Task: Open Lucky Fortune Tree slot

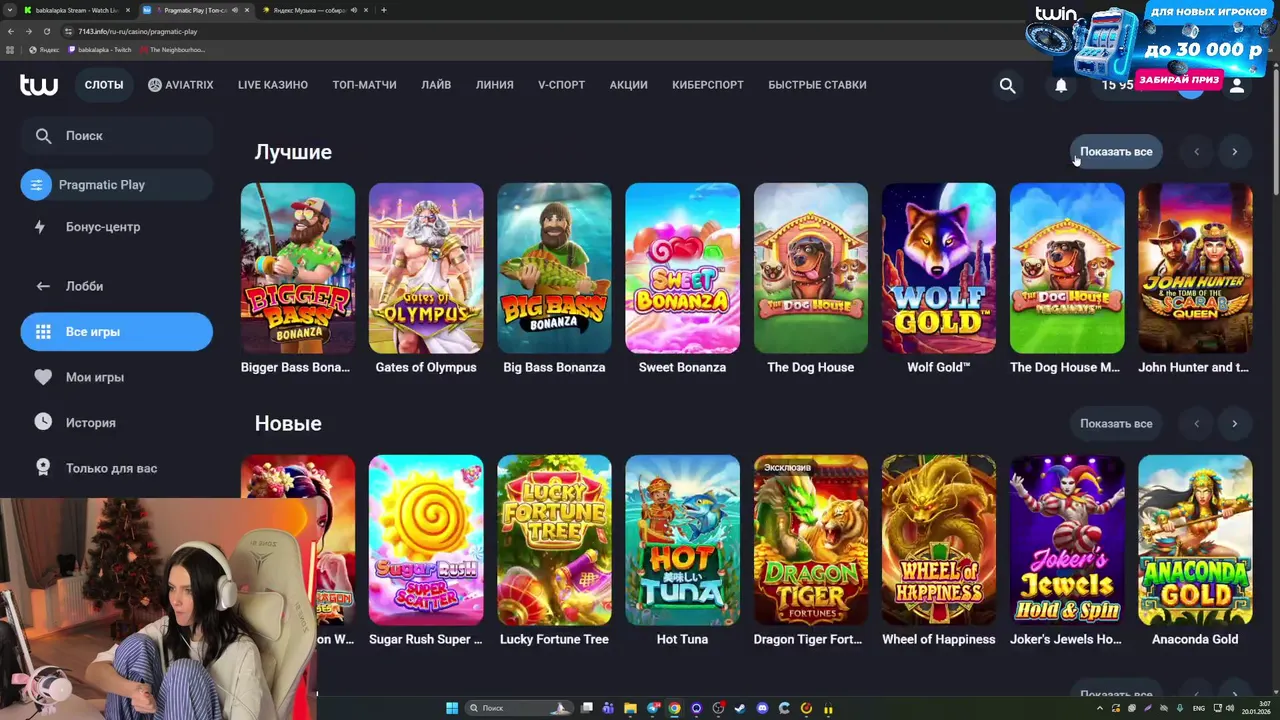Action: point(554,540)
